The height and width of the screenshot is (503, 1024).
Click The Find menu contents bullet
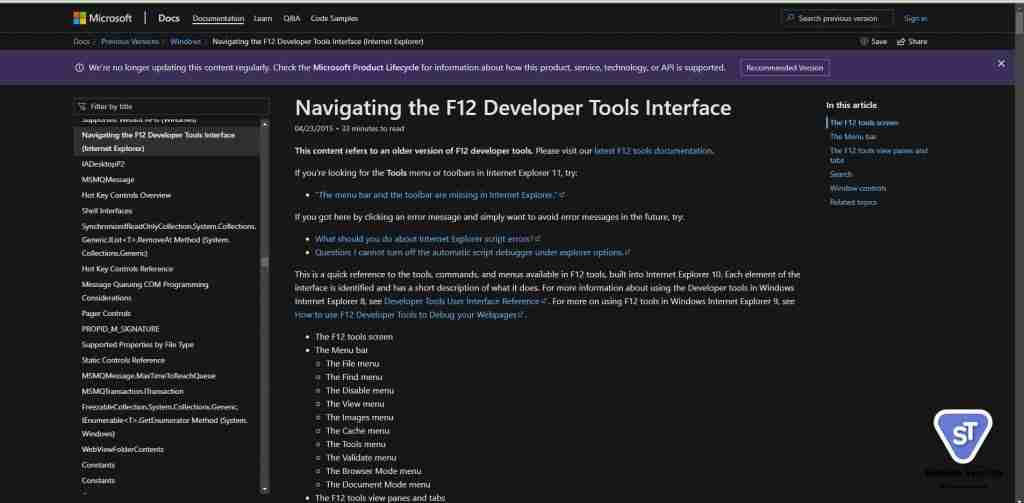(354, 378)
